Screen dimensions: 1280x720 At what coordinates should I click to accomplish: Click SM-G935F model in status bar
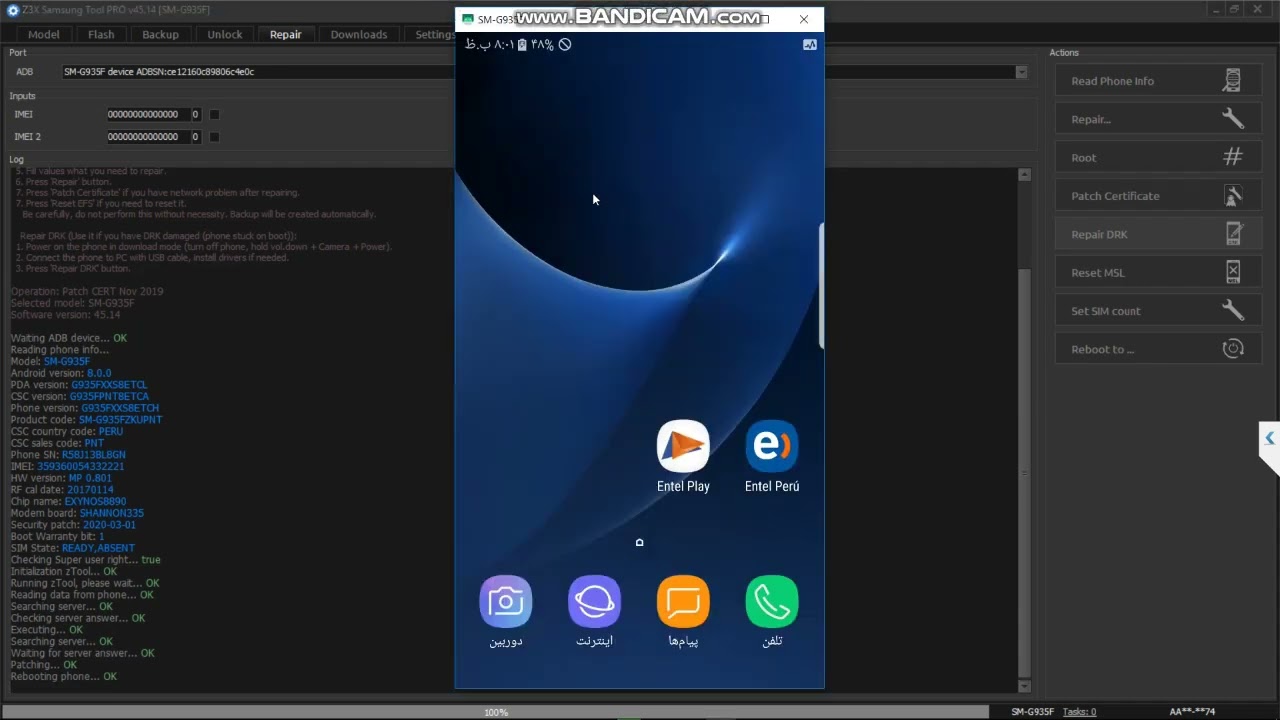pos(1032,712)
